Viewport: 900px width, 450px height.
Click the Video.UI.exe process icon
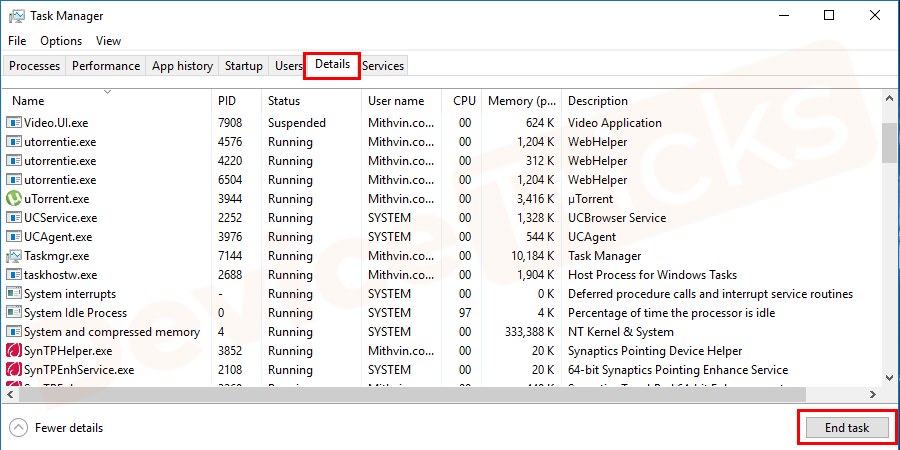click(x=13, y=123)
